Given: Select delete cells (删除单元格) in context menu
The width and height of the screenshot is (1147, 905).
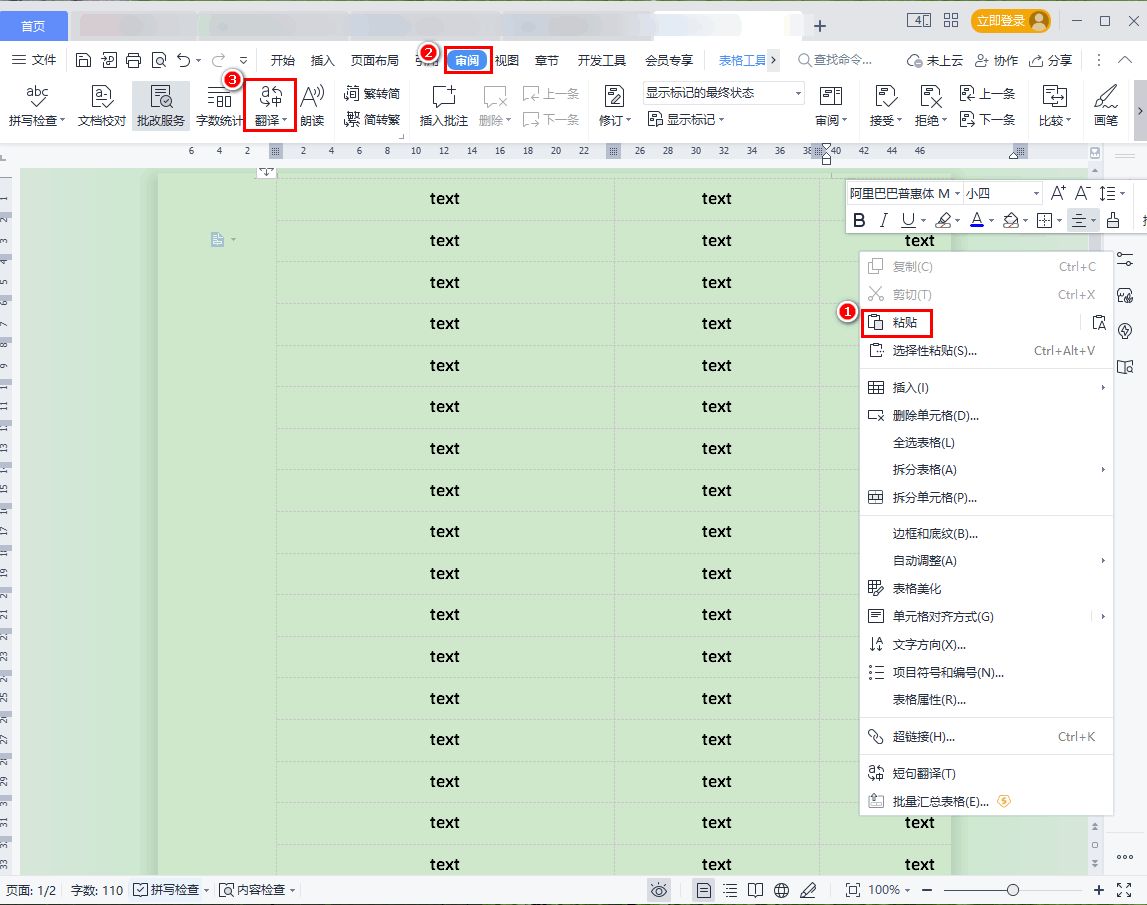Looking at the screenshot, I should point(986,416).
